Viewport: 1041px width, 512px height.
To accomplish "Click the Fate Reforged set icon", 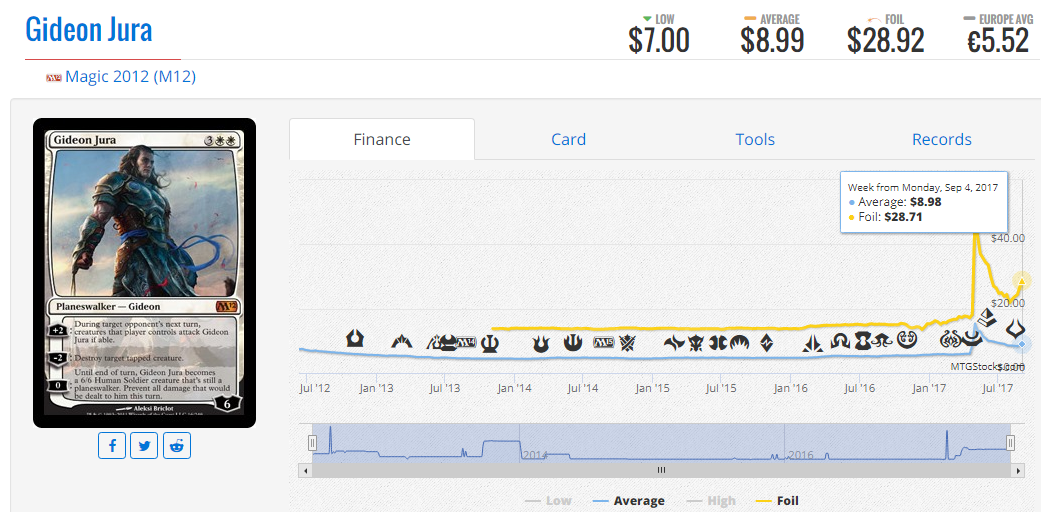I will (674, 343).
